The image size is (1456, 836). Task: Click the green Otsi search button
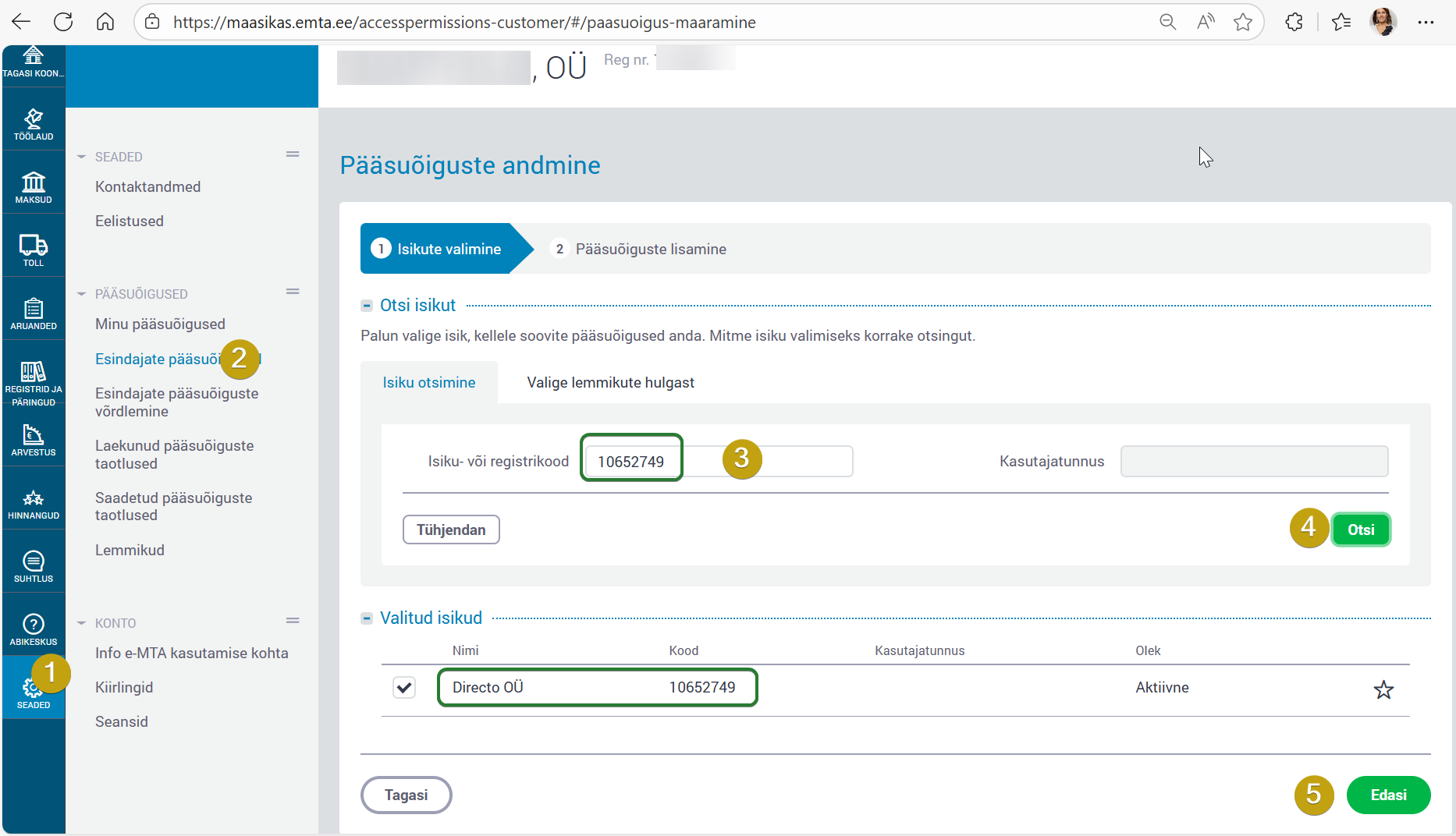(1360, 530)
